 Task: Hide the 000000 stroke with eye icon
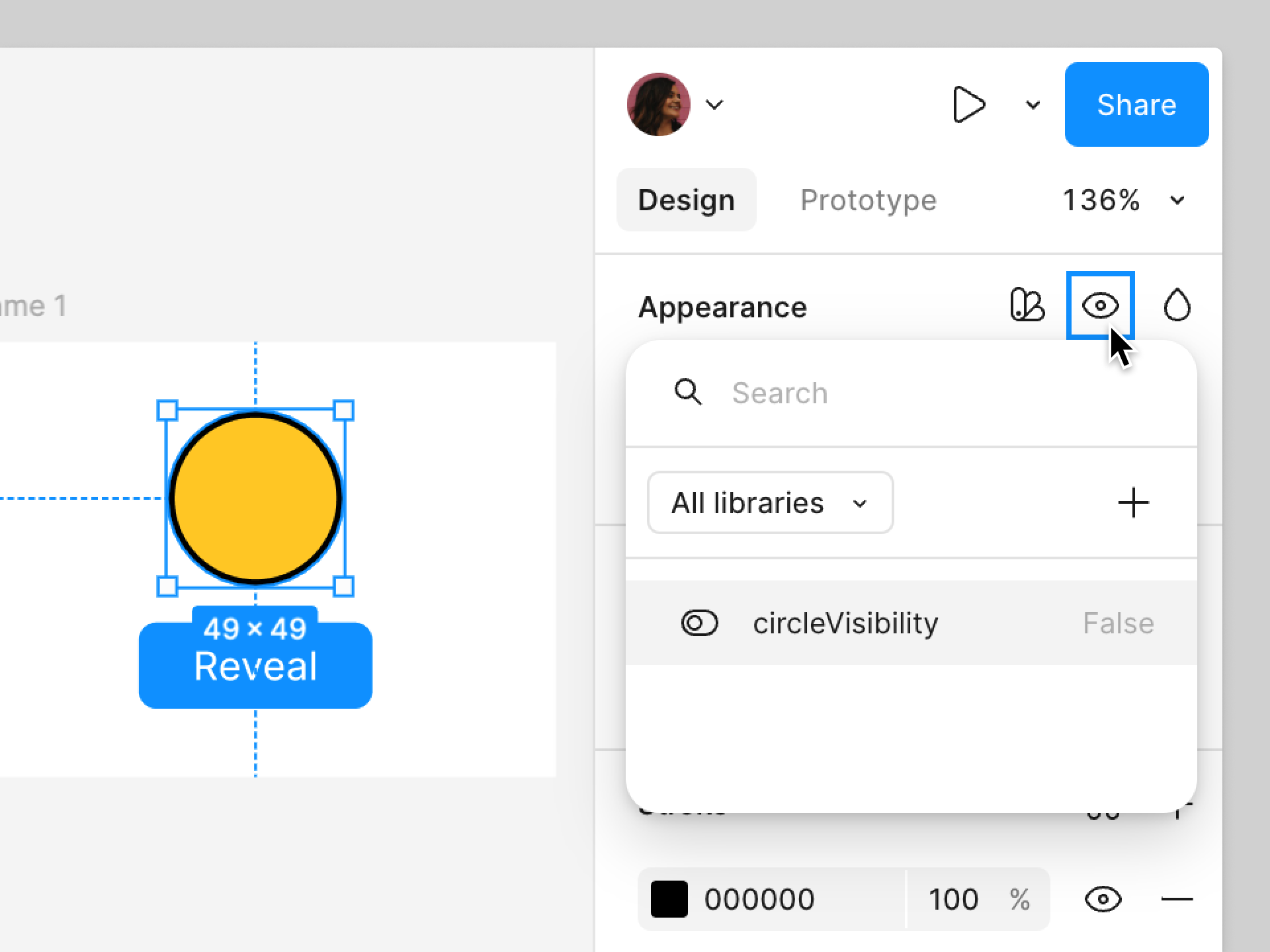point(1103,899)
